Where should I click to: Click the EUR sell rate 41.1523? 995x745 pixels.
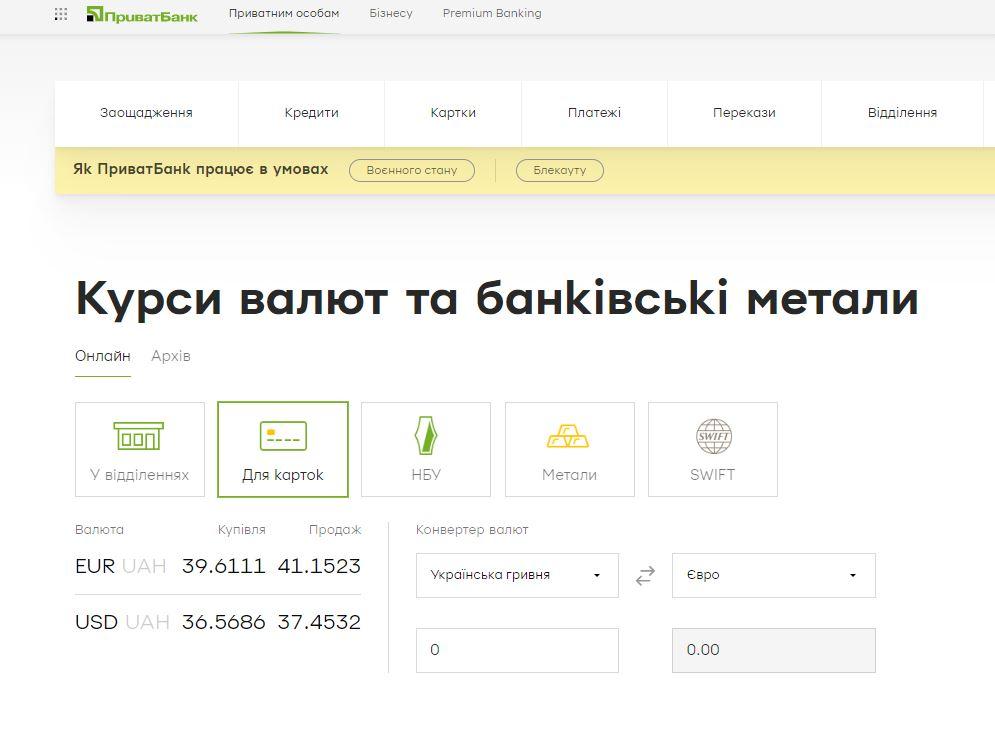coord(319,566)
